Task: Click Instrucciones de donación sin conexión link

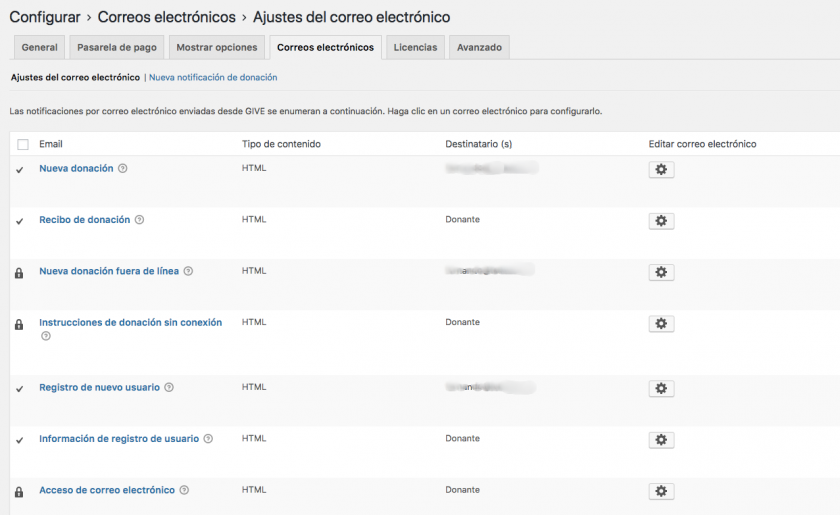Action: tap(130, 322)
